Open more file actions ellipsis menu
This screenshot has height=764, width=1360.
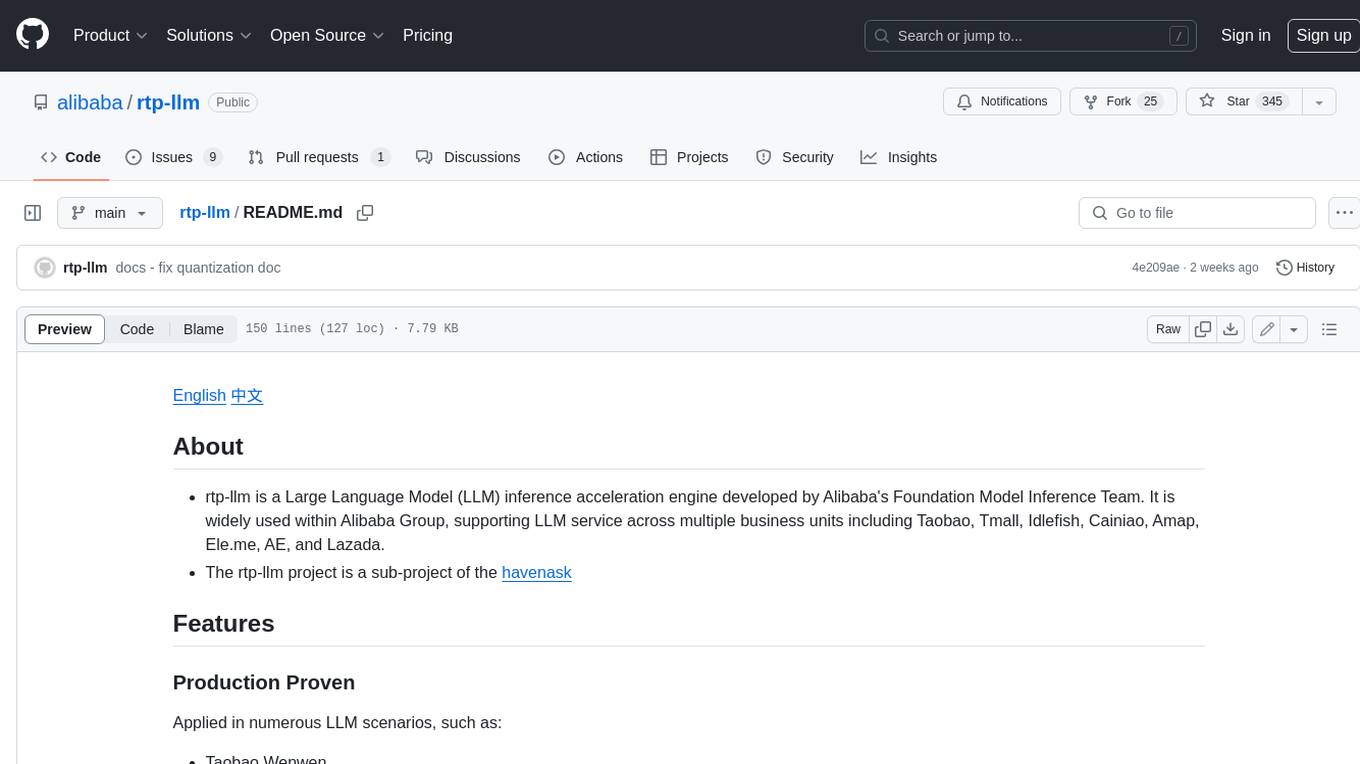pyautogui.click(x=1344, y=213)
